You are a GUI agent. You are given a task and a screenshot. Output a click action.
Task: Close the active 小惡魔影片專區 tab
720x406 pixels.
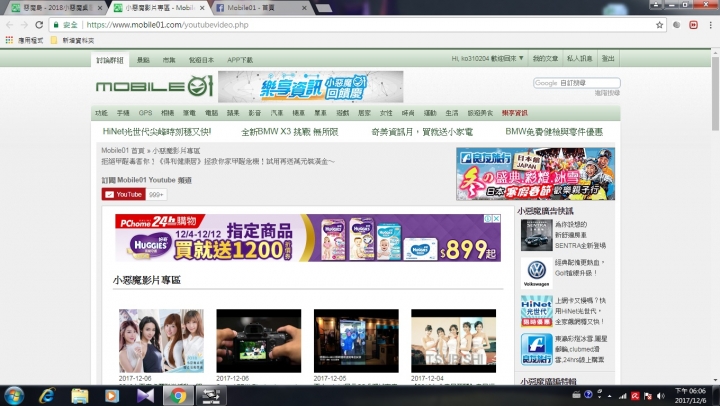tap(202, 8)
